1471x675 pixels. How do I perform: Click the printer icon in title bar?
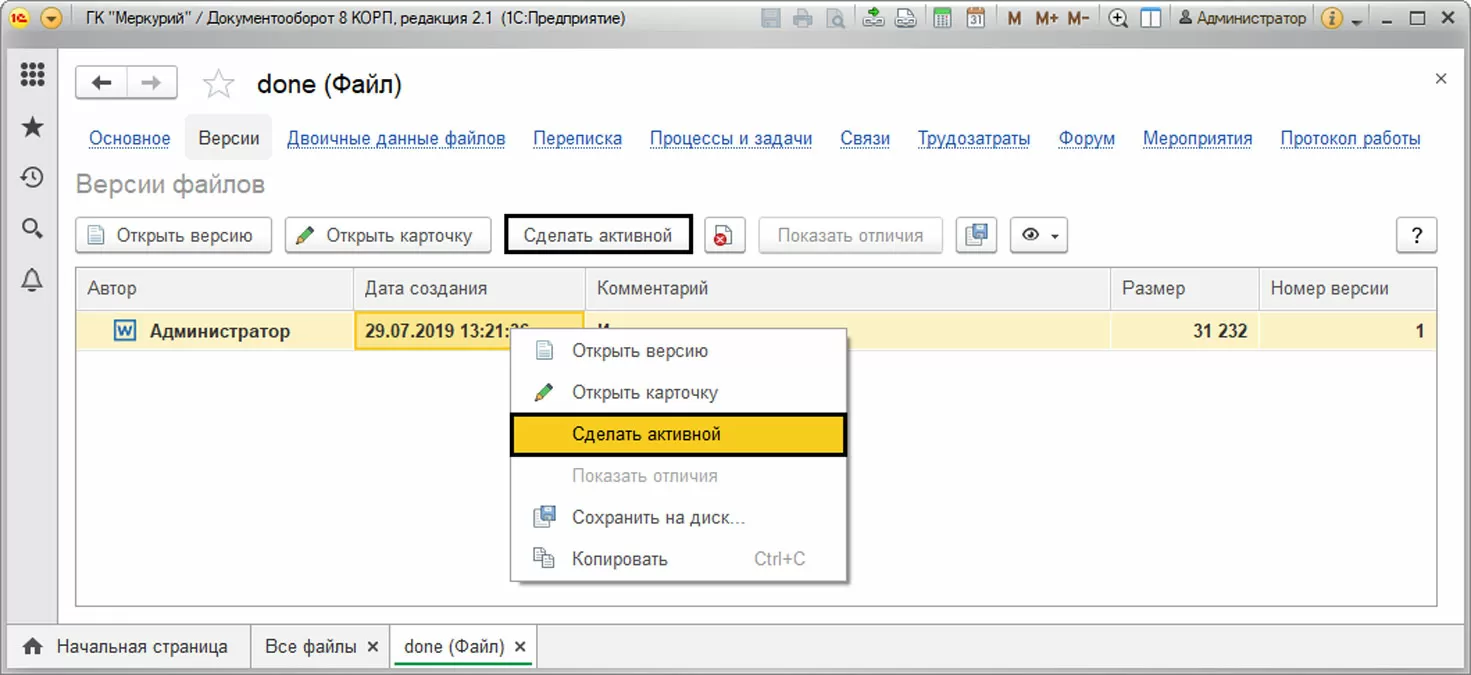click(803, 18)
